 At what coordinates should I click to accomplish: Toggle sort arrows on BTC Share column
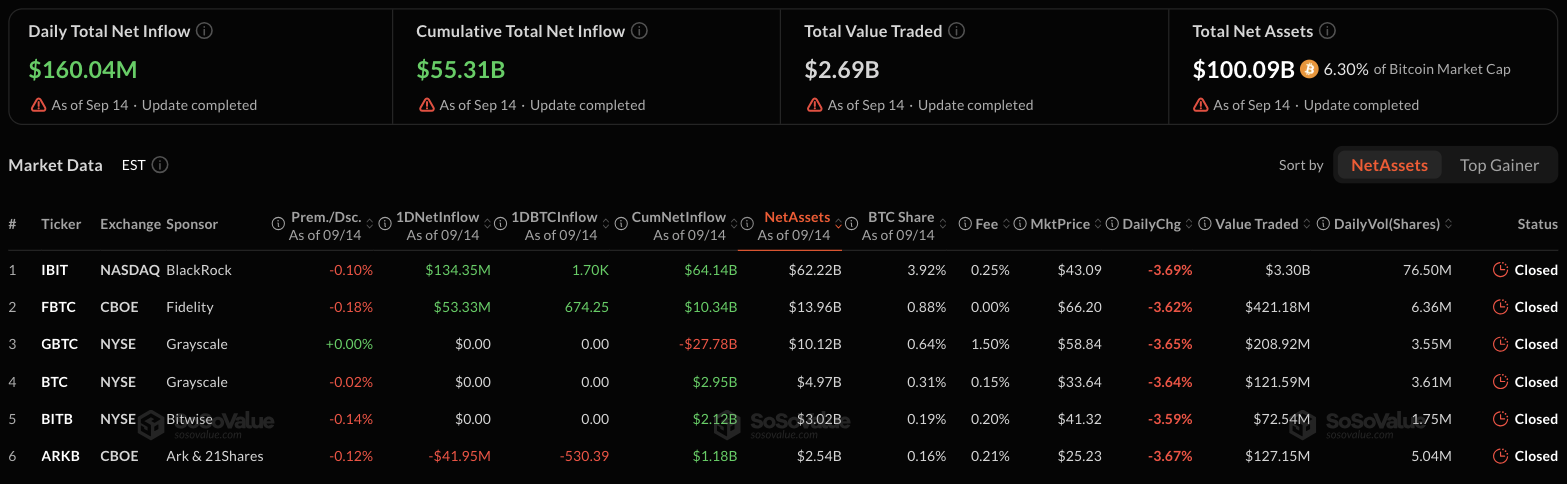[x=941, y=224]
